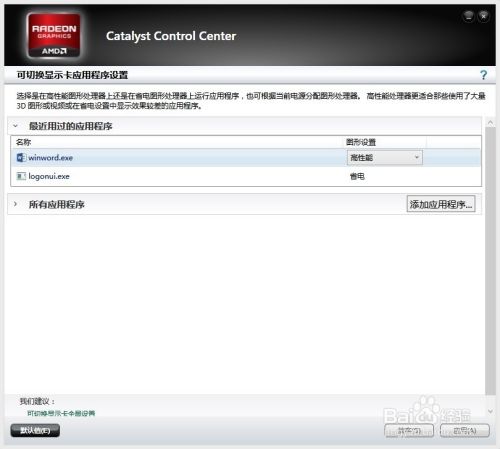Select the logonui.exe row
The height and width of the screenshot is (449, 500).
246,176
